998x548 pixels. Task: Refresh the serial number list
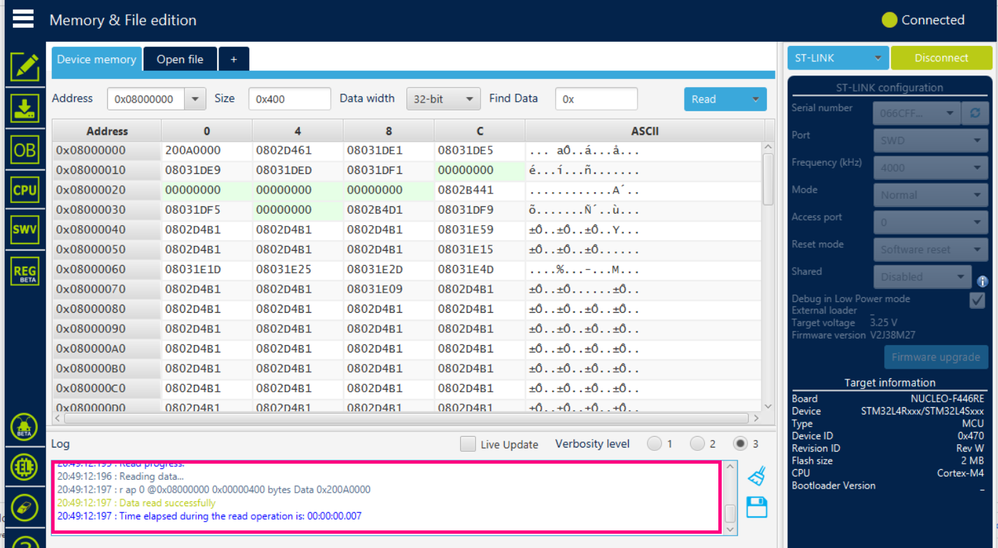[x=975, y=113]
